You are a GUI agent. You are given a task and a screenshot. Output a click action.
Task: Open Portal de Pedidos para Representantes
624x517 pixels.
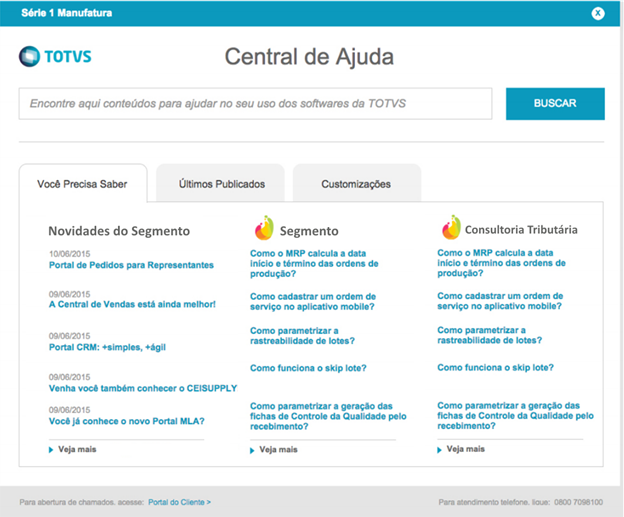pos(131,265)
